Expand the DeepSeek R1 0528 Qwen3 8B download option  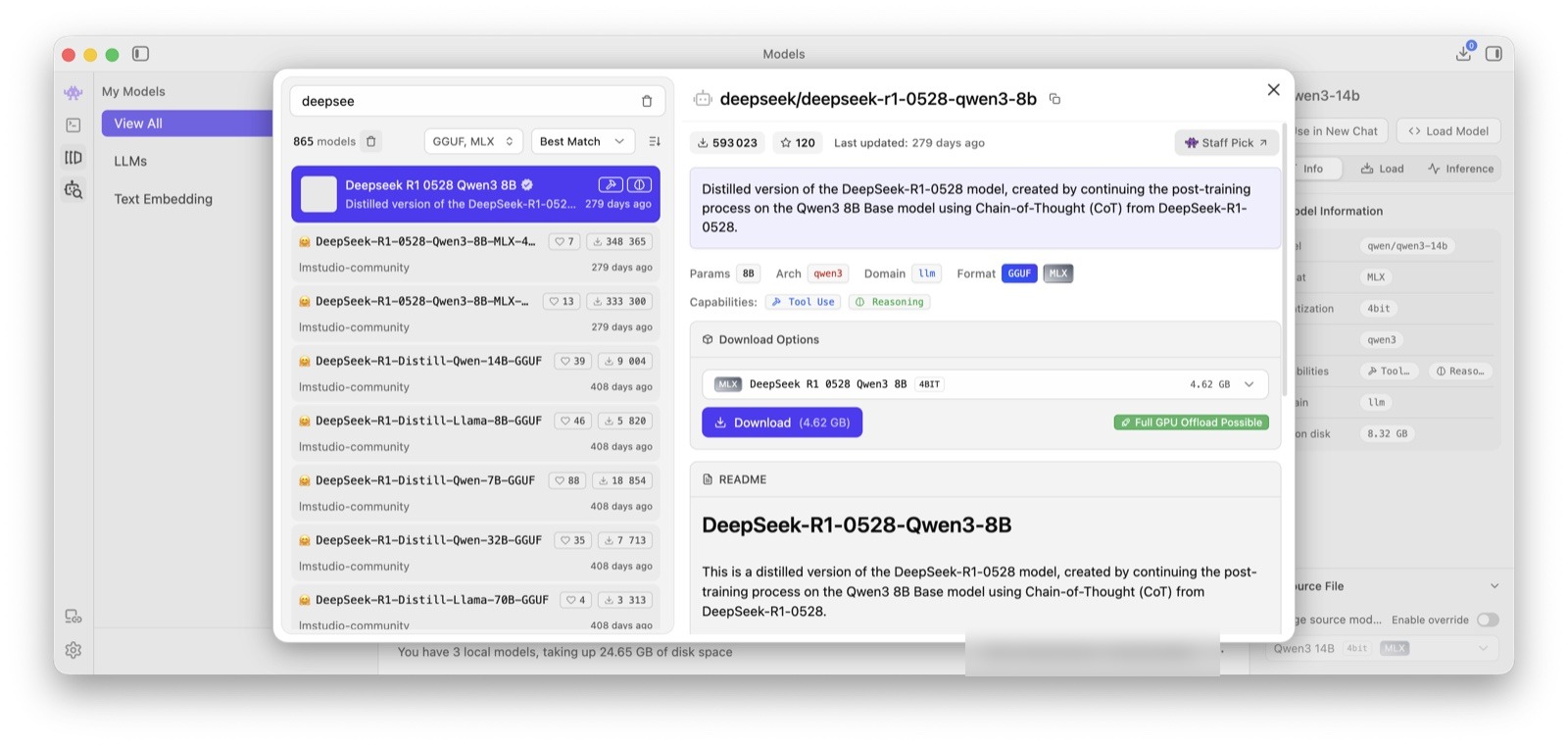point(985,384)
